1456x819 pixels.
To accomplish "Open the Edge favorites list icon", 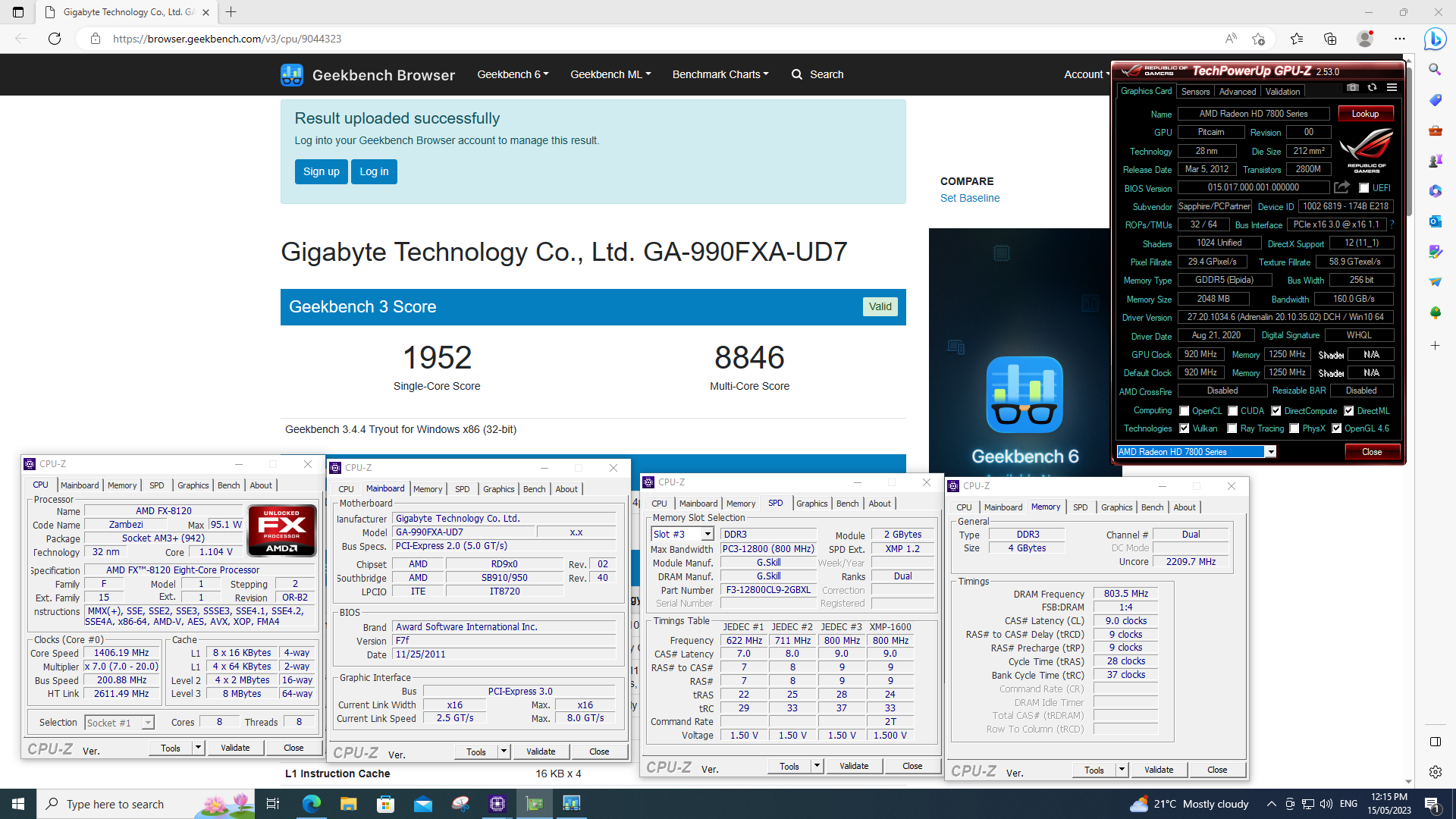I will [1297, 39].
